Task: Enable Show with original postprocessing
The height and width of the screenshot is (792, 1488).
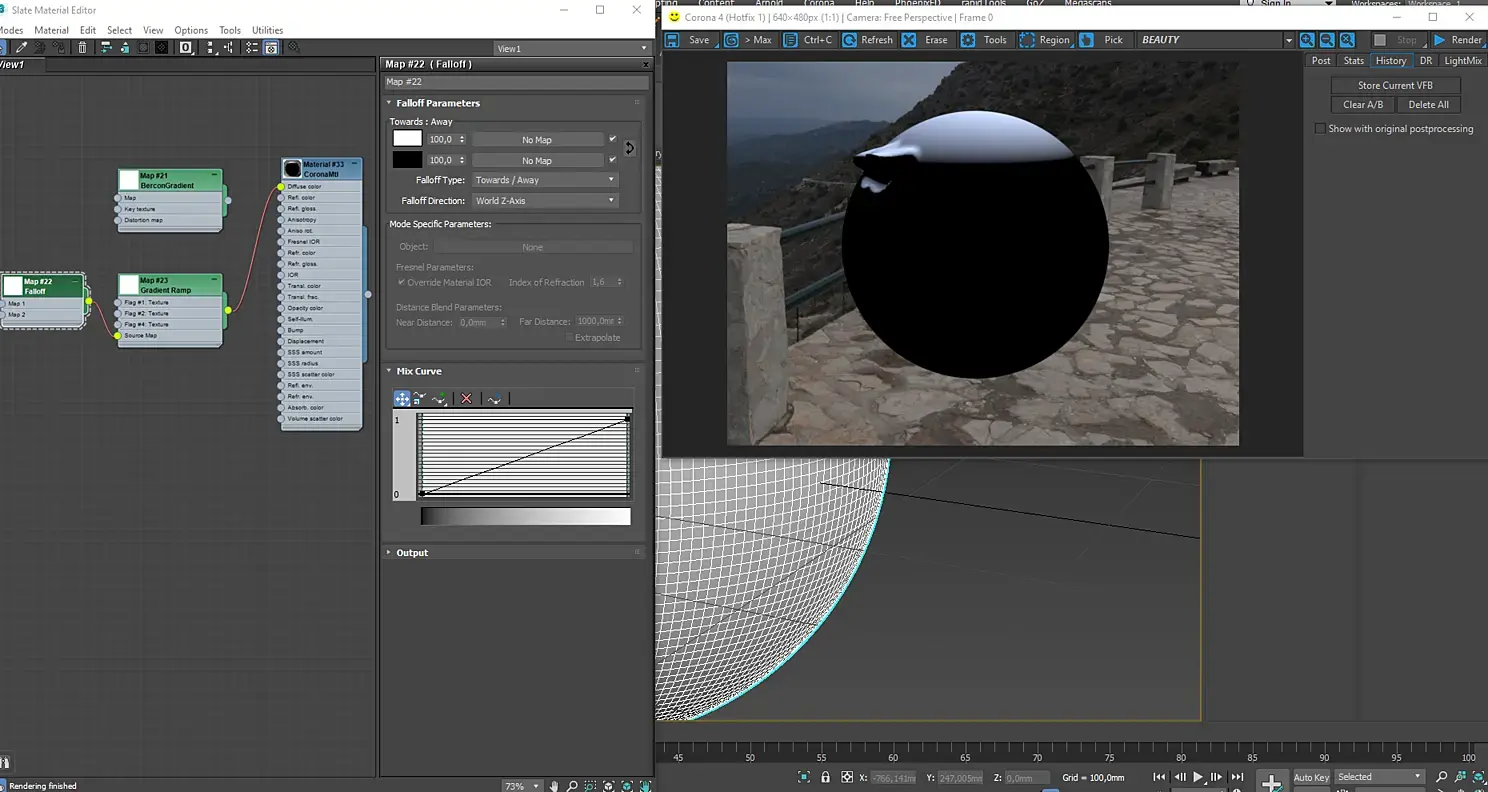Action: 1320,129
